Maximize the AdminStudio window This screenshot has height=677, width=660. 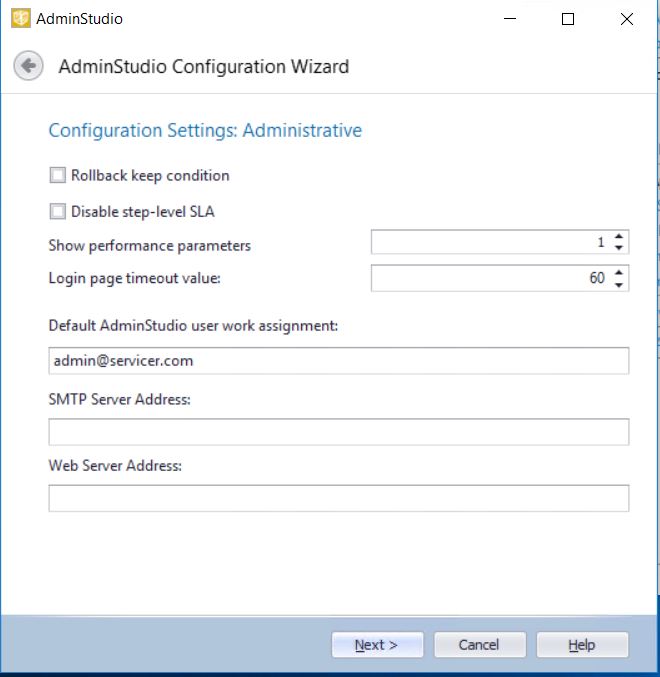[568, 19]
